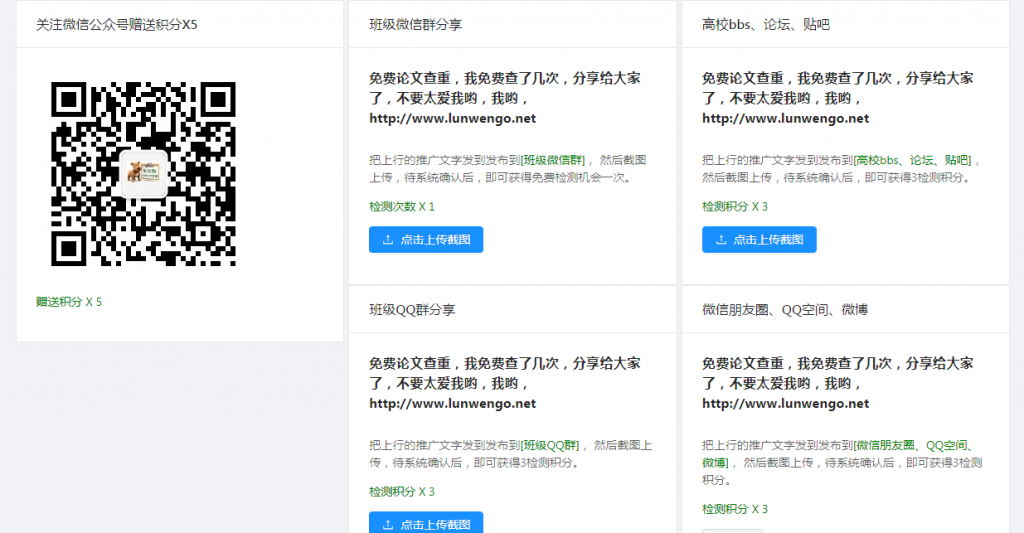
Task: Click the lunwengo.net URL in 班级QQ群分享 card
Action: 453,403
